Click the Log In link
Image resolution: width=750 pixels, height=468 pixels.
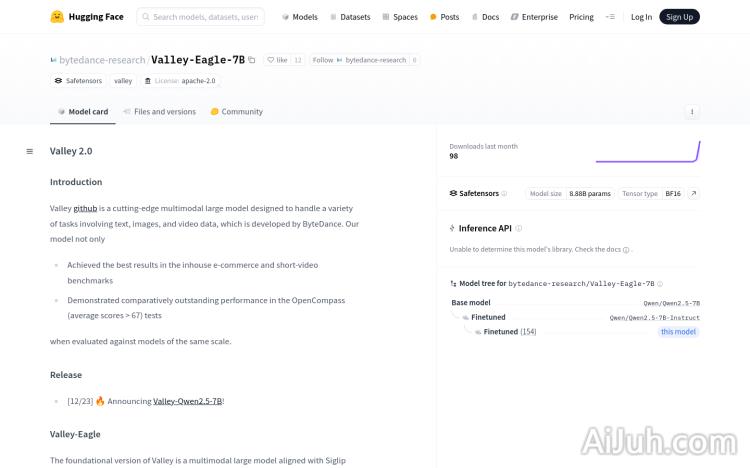point(641,17)
